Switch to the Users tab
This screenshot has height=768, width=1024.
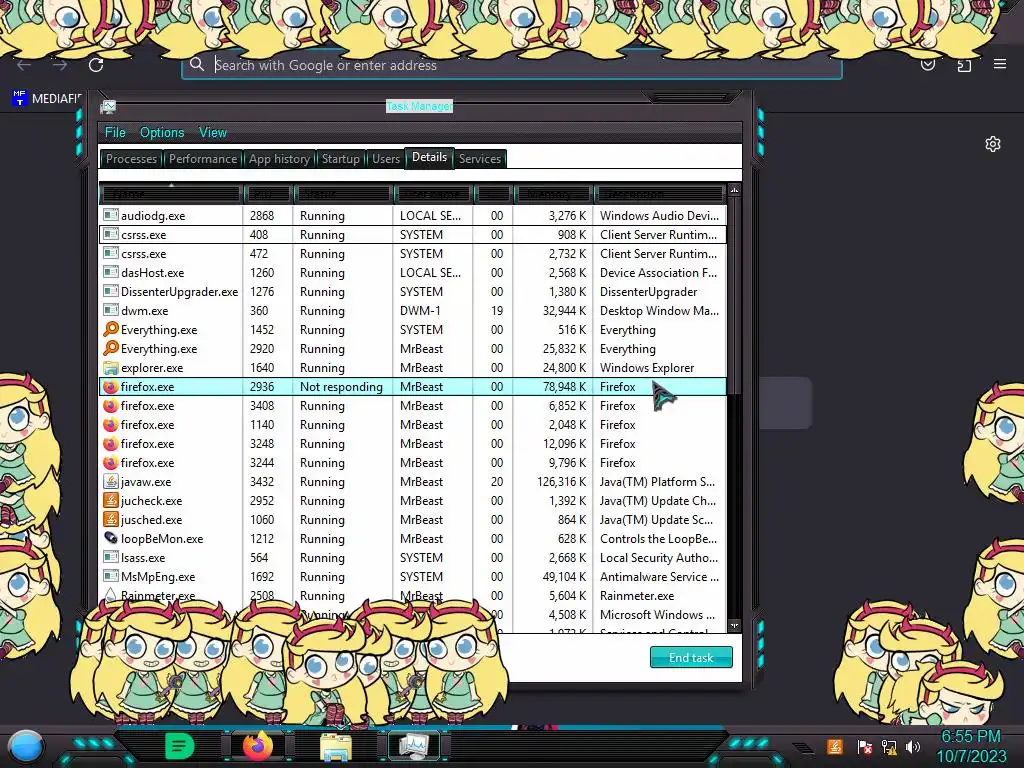tap(386, 159)
